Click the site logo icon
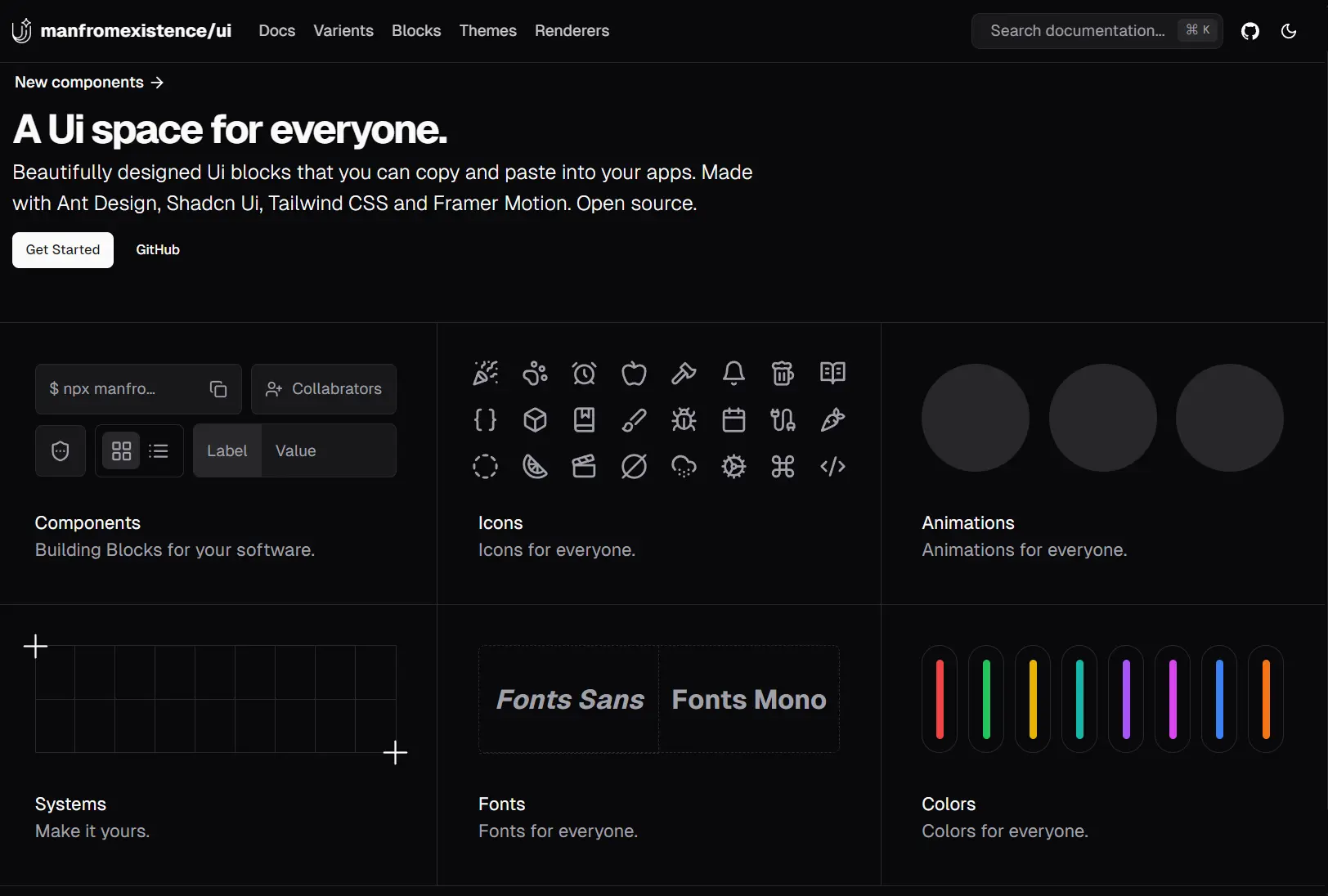1328x896 pixels. click(x=22, y=30)
